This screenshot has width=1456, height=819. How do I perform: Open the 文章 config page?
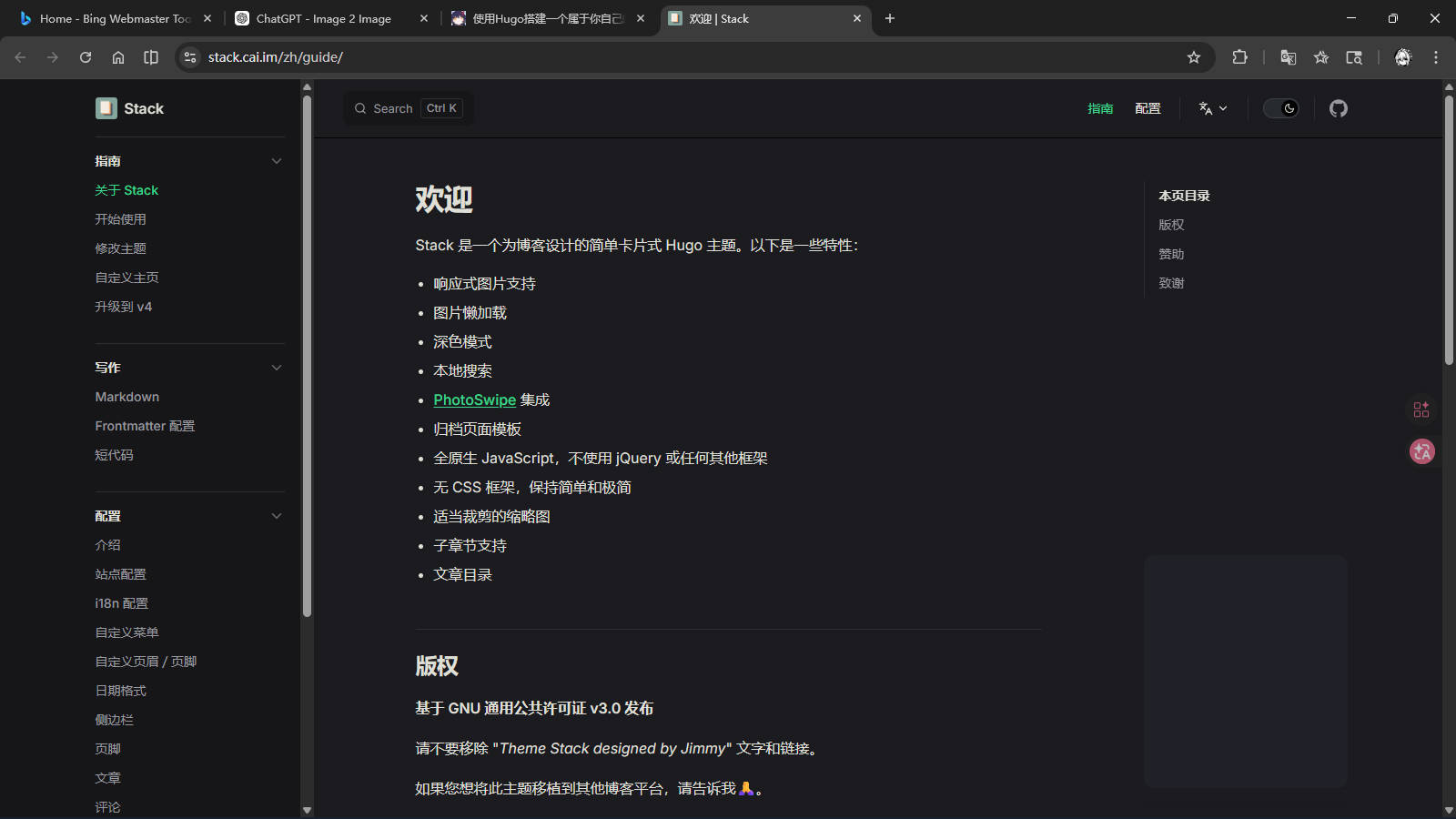click(107, 778)
